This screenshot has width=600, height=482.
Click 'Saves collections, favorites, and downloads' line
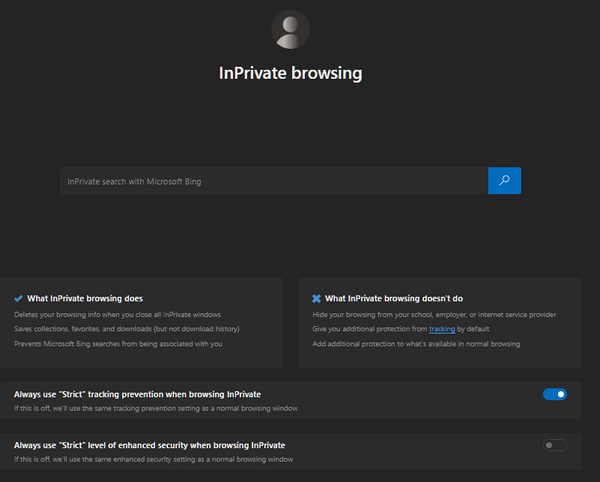click(x=127, y=329)
